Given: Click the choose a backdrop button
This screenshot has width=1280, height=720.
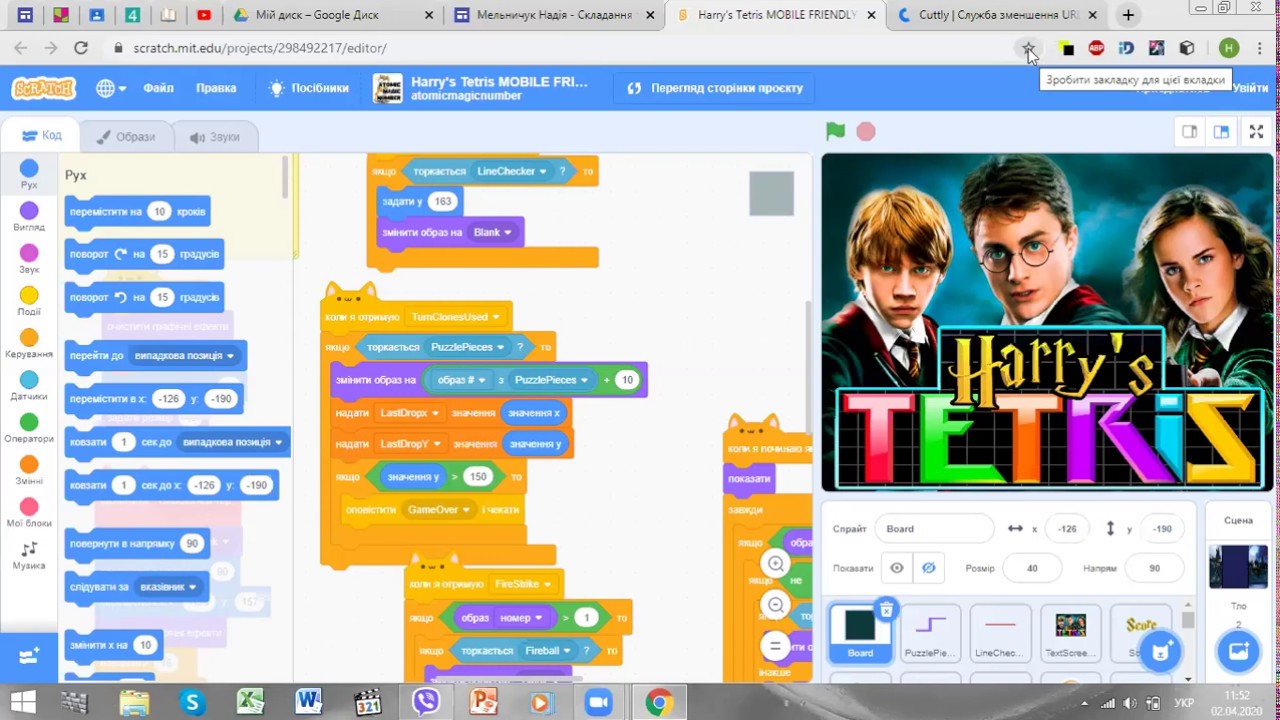Looking at the screenshot, I should [x=1238, y=651].
